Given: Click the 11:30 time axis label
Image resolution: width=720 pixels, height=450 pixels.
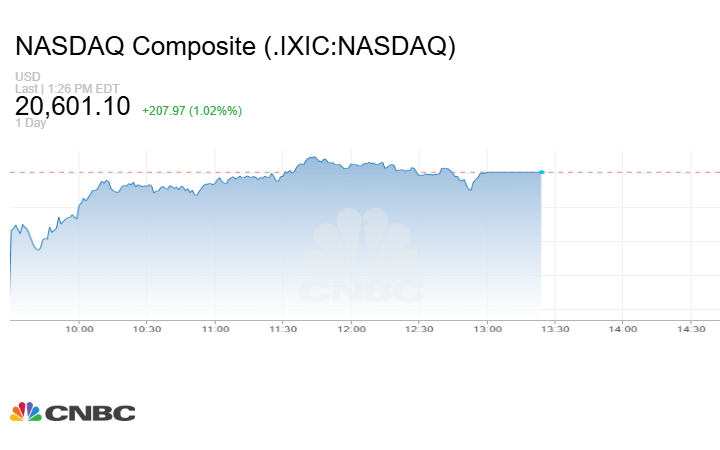Looking at the screenshot, I should 283,329.
